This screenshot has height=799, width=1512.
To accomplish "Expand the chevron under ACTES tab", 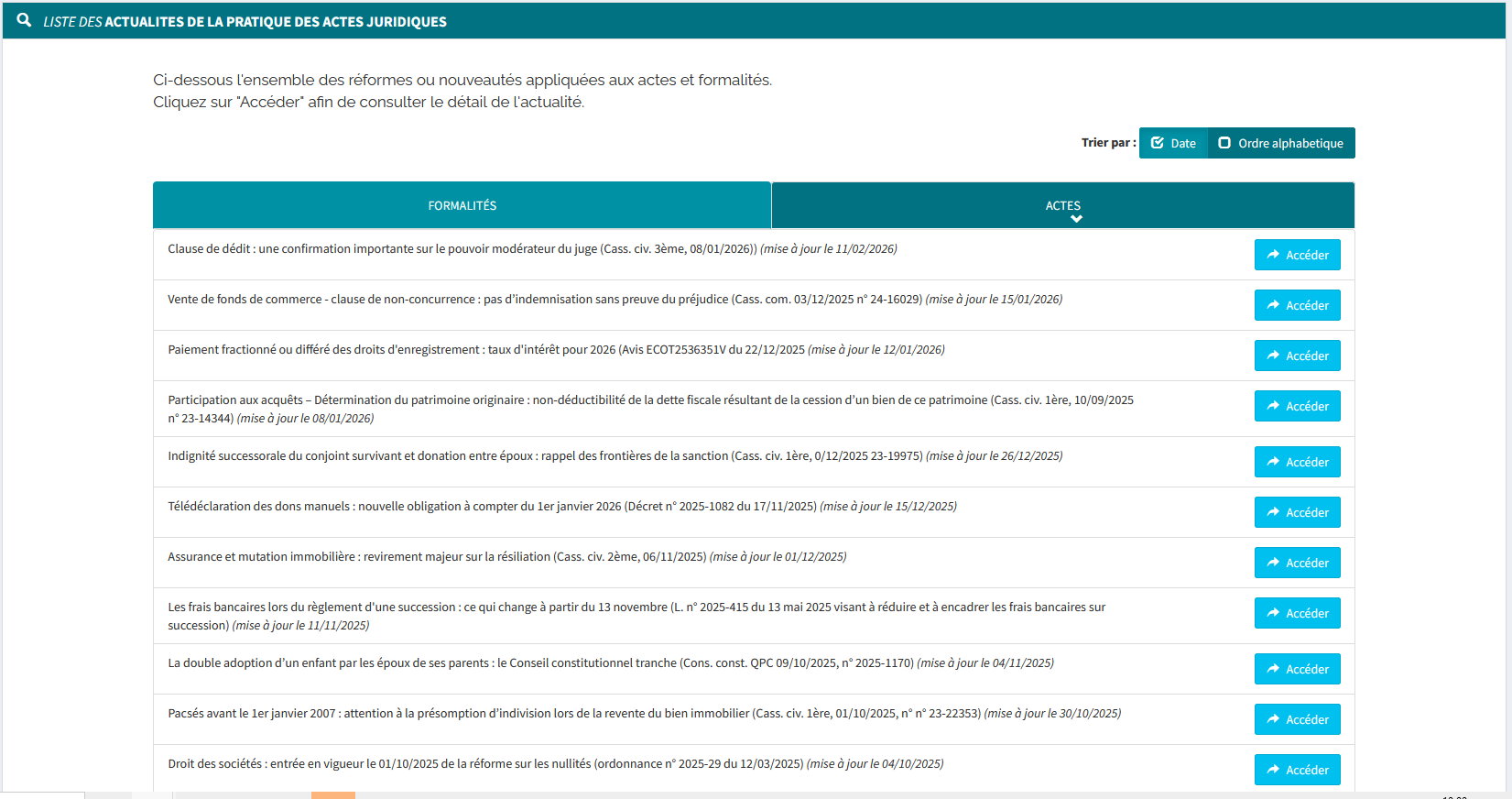I will [1076, 219].
